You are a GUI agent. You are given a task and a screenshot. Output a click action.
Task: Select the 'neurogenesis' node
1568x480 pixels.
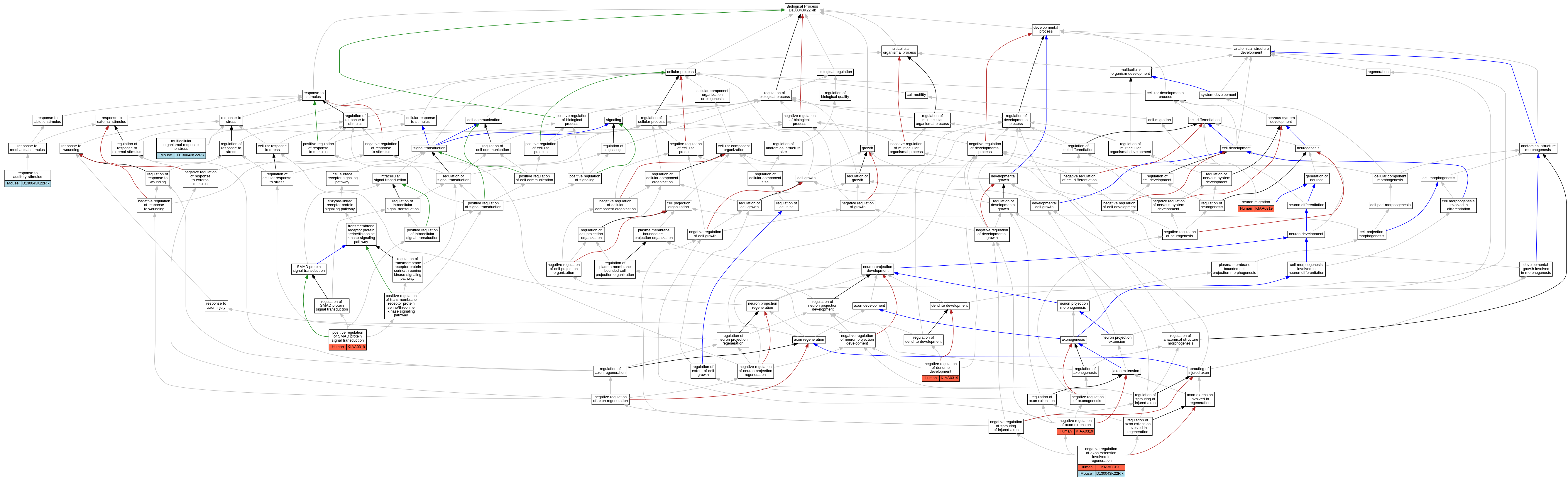point(1308,148)
